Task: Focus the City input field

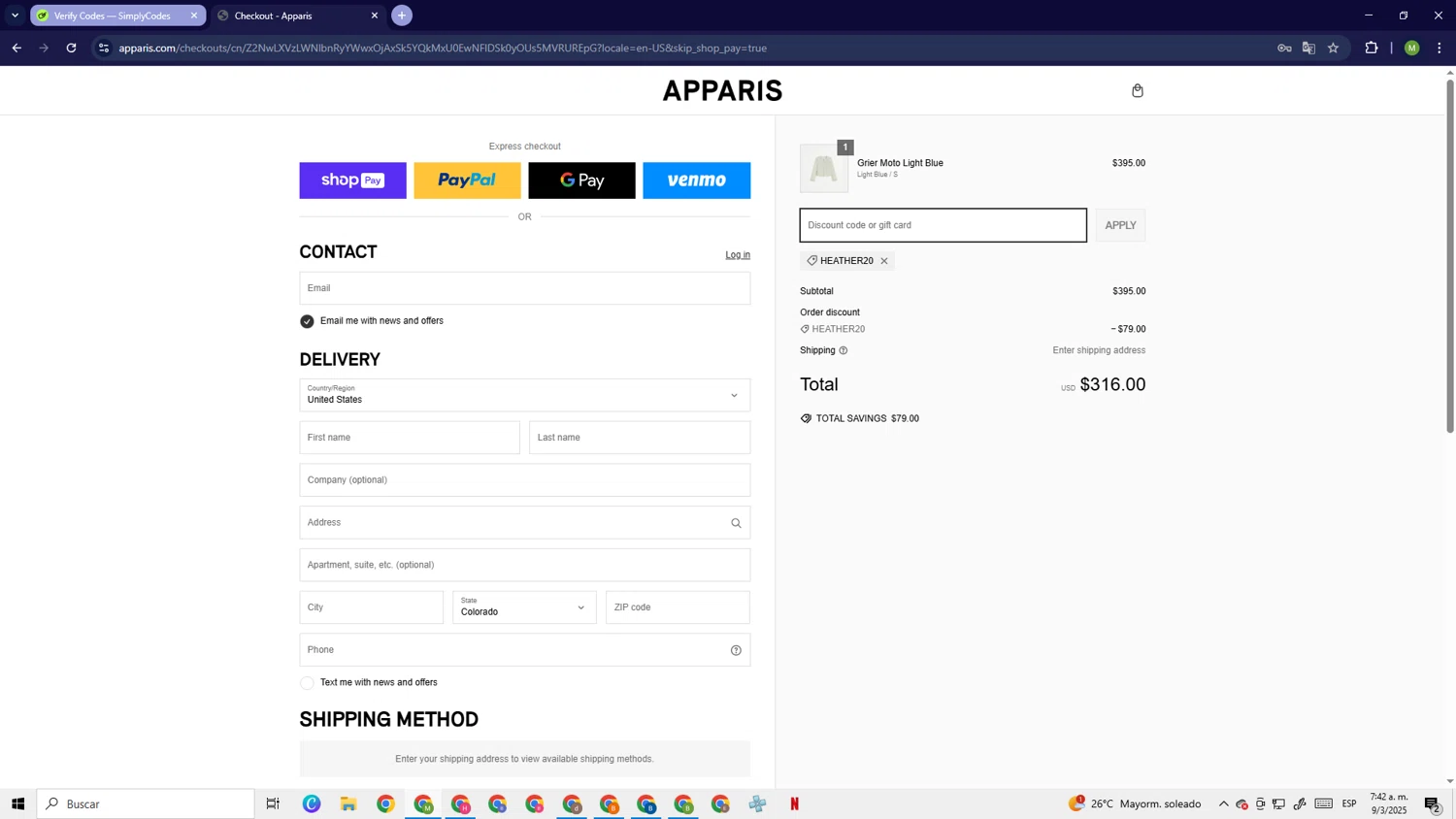Action: 371,607
